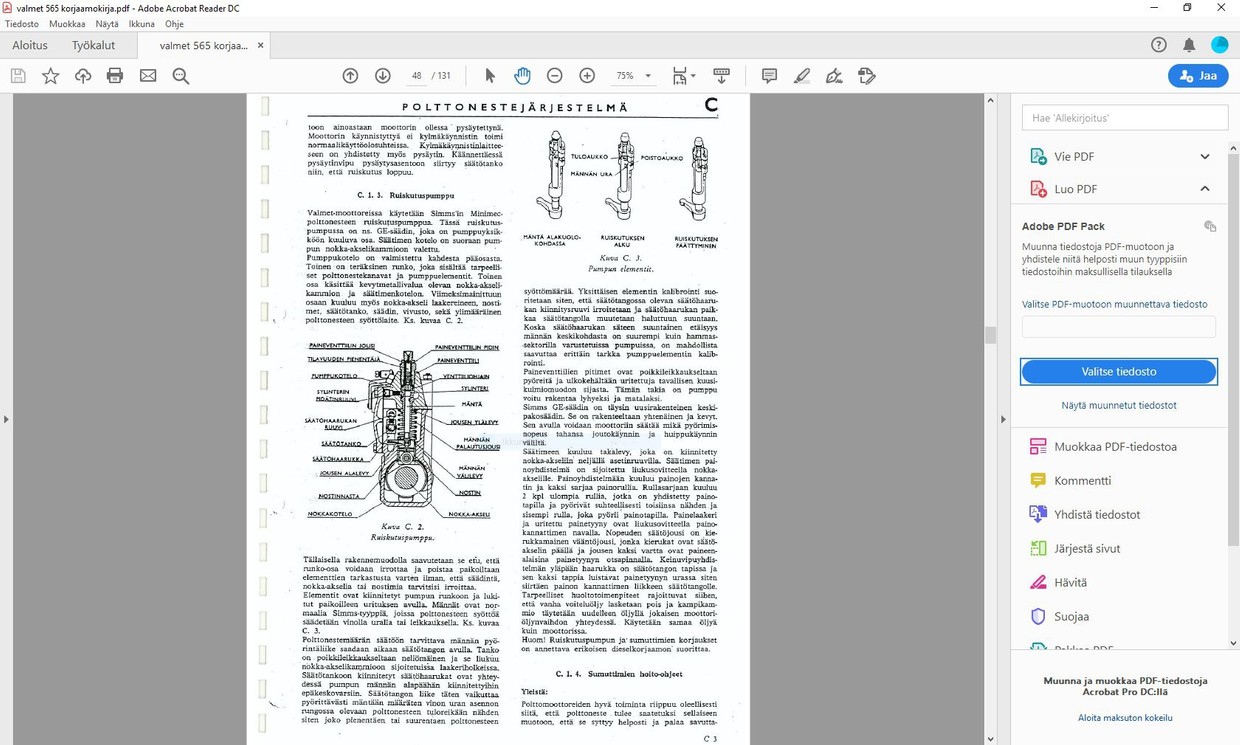
Task: Activate the Hand pan tool
Action: (x=522, y=76)
